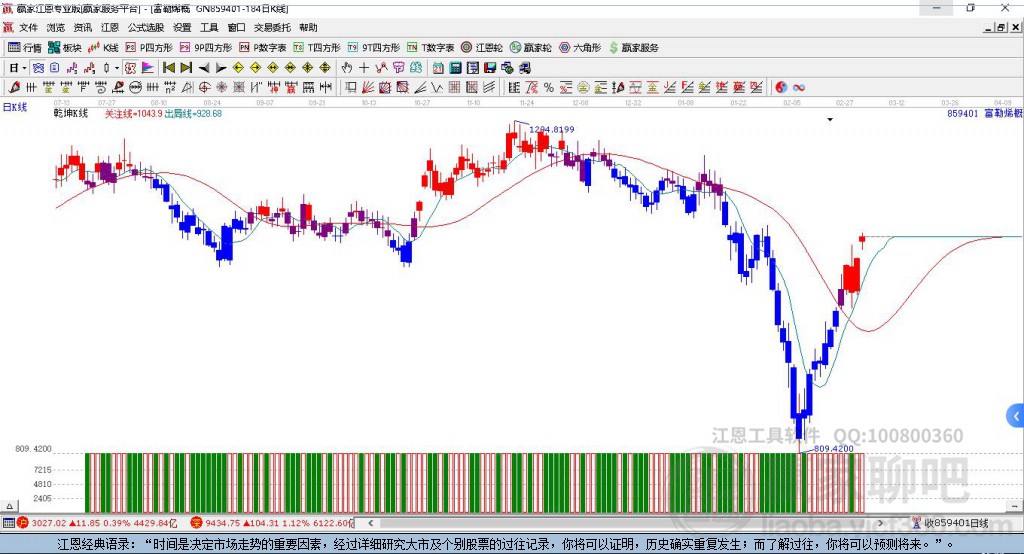Open the T四方形 tool

coord(317,48)
